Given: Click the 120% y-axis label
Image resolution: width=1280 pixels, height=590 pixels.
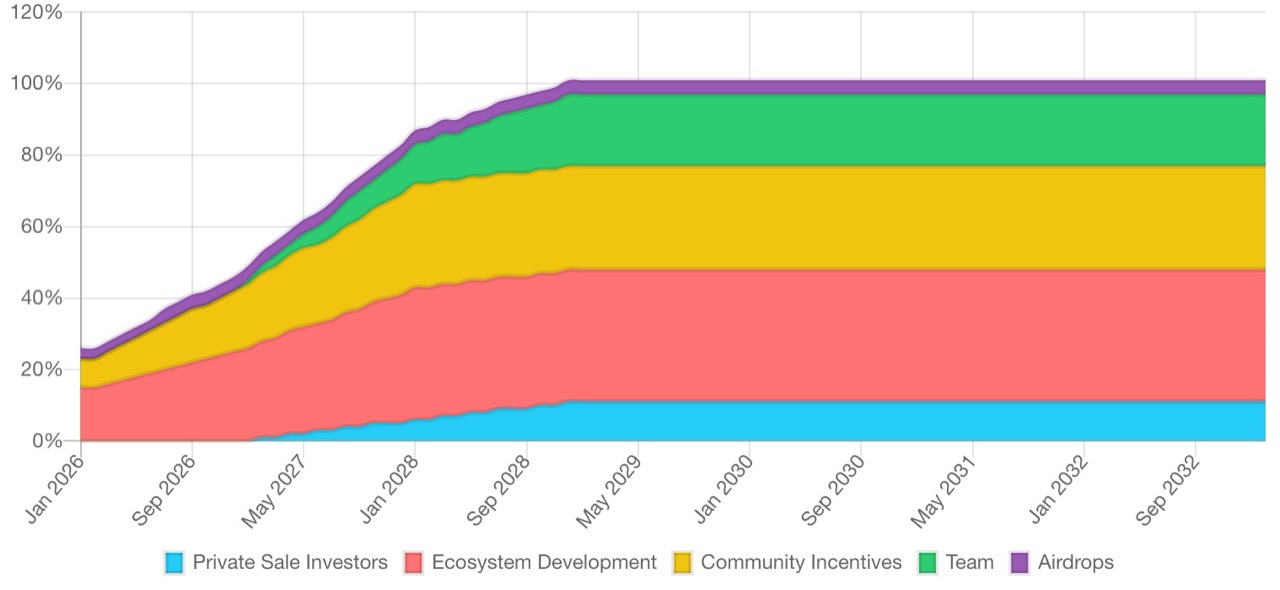Looking at the screenshot, I should pyautogui.click(x=36, y=13).
